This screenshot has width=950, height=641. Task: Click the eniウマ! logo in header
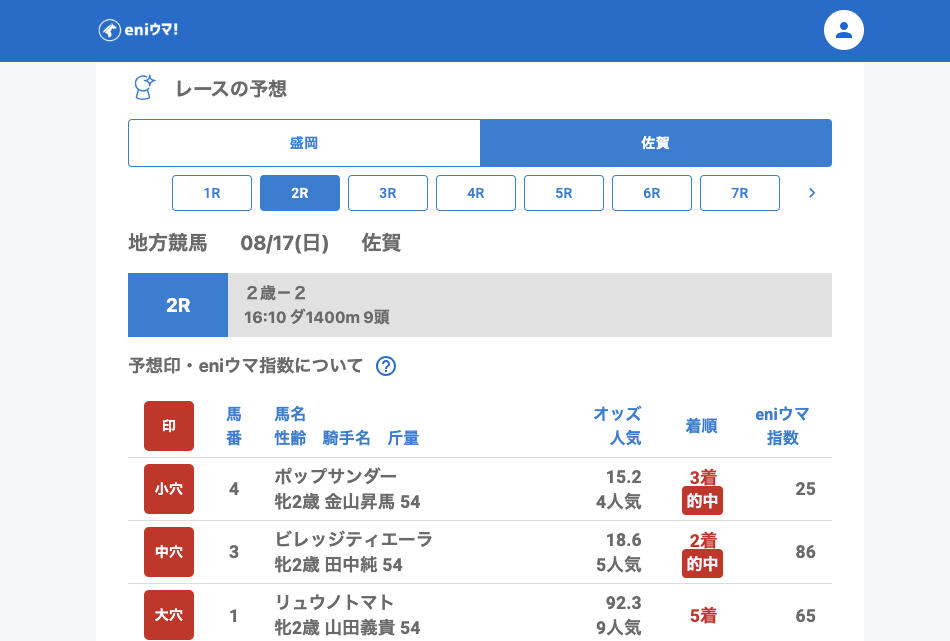tap(138, 30)
